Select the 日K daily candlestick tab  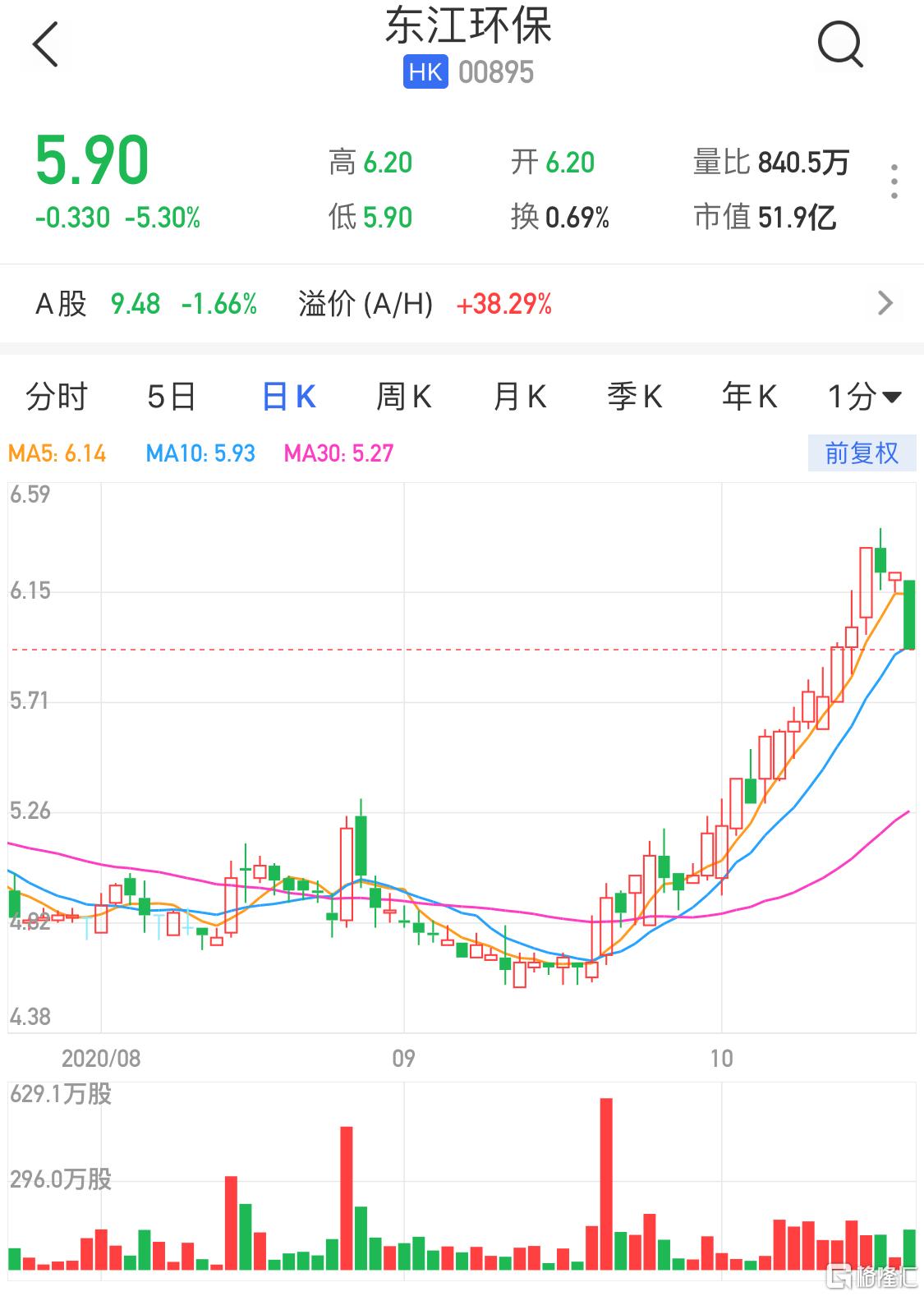point(288,398)
